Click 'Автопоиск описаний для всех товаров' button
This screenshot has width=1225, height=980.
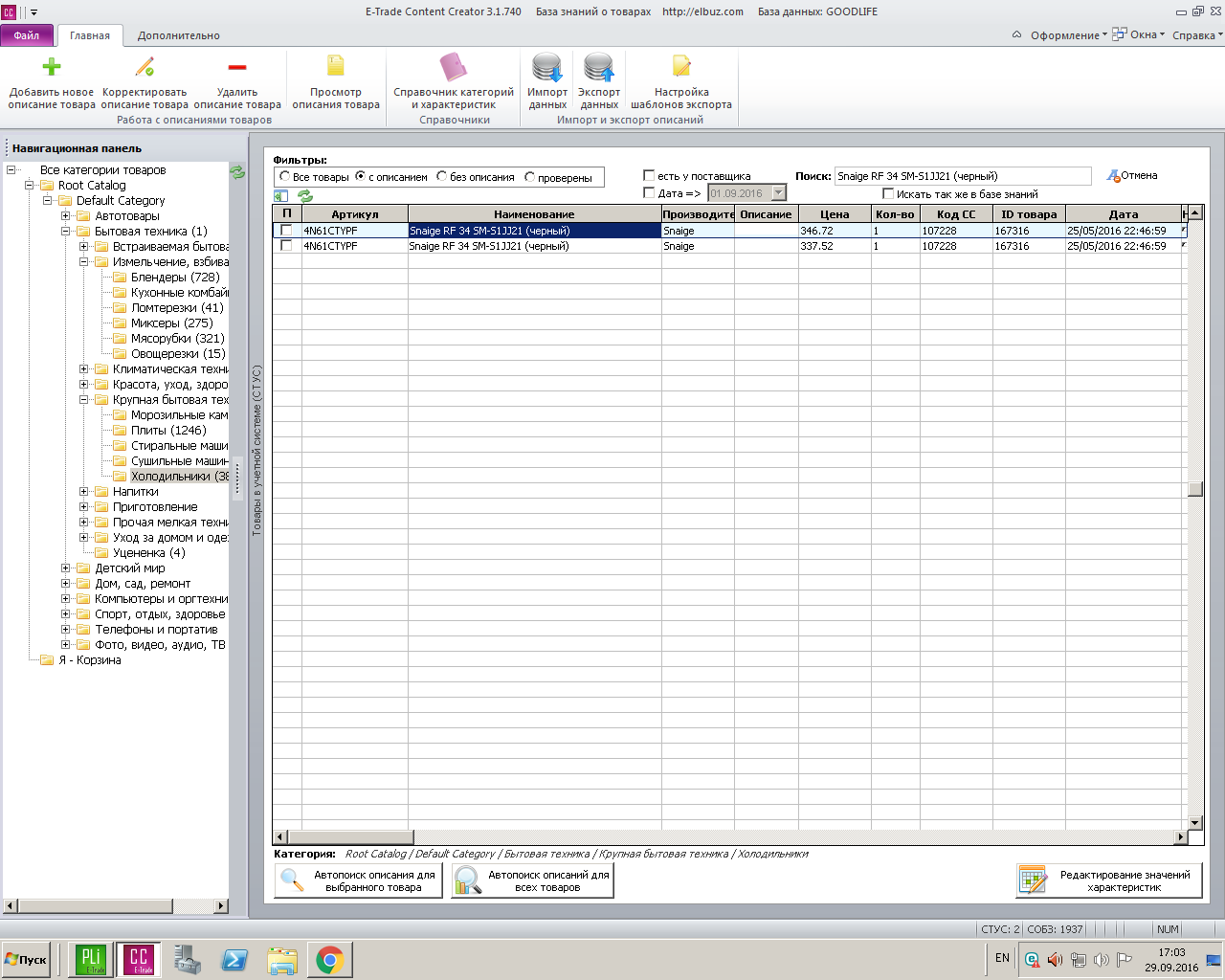pos(532,880)
